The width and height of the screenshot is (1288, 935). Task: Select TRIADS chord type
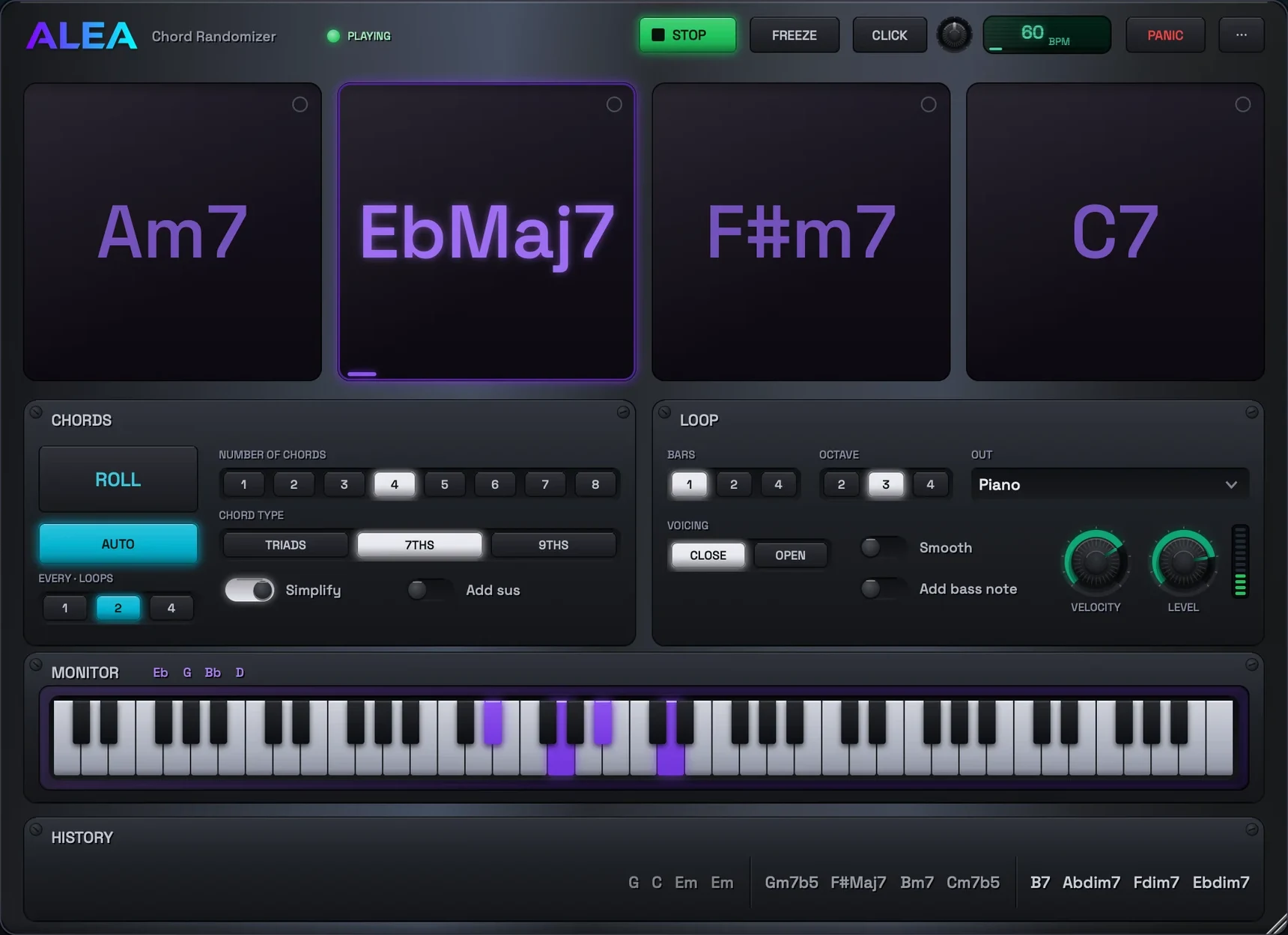point(285,545)
